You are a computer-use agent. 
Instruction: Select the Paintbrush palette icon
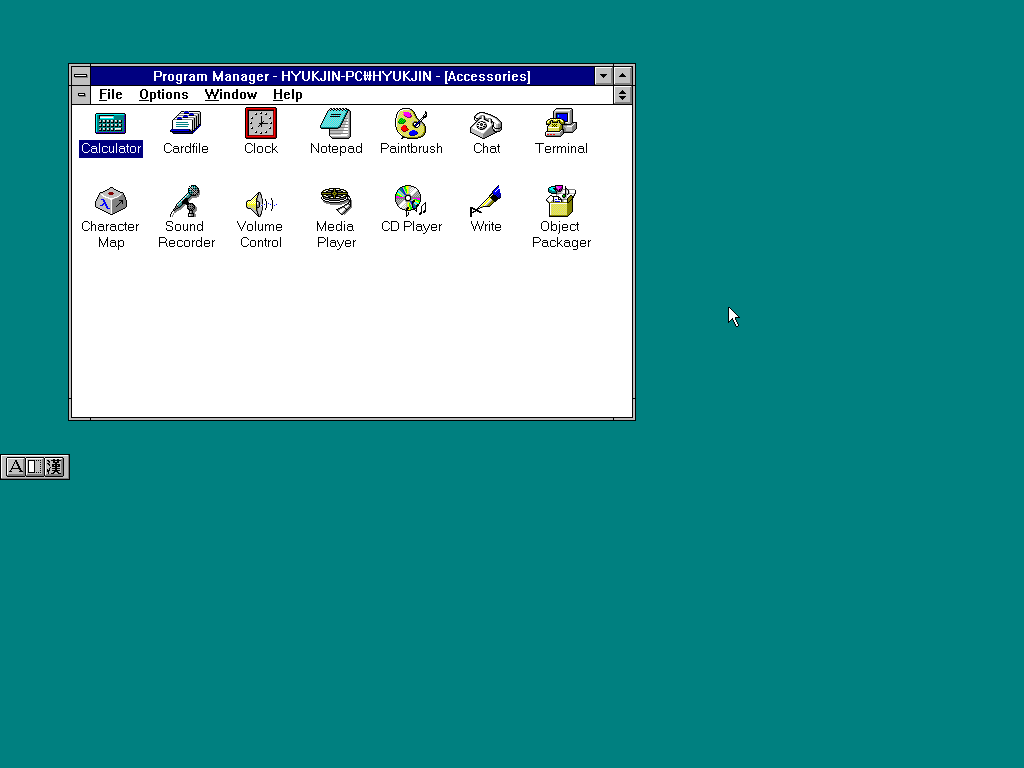[411, 123]
